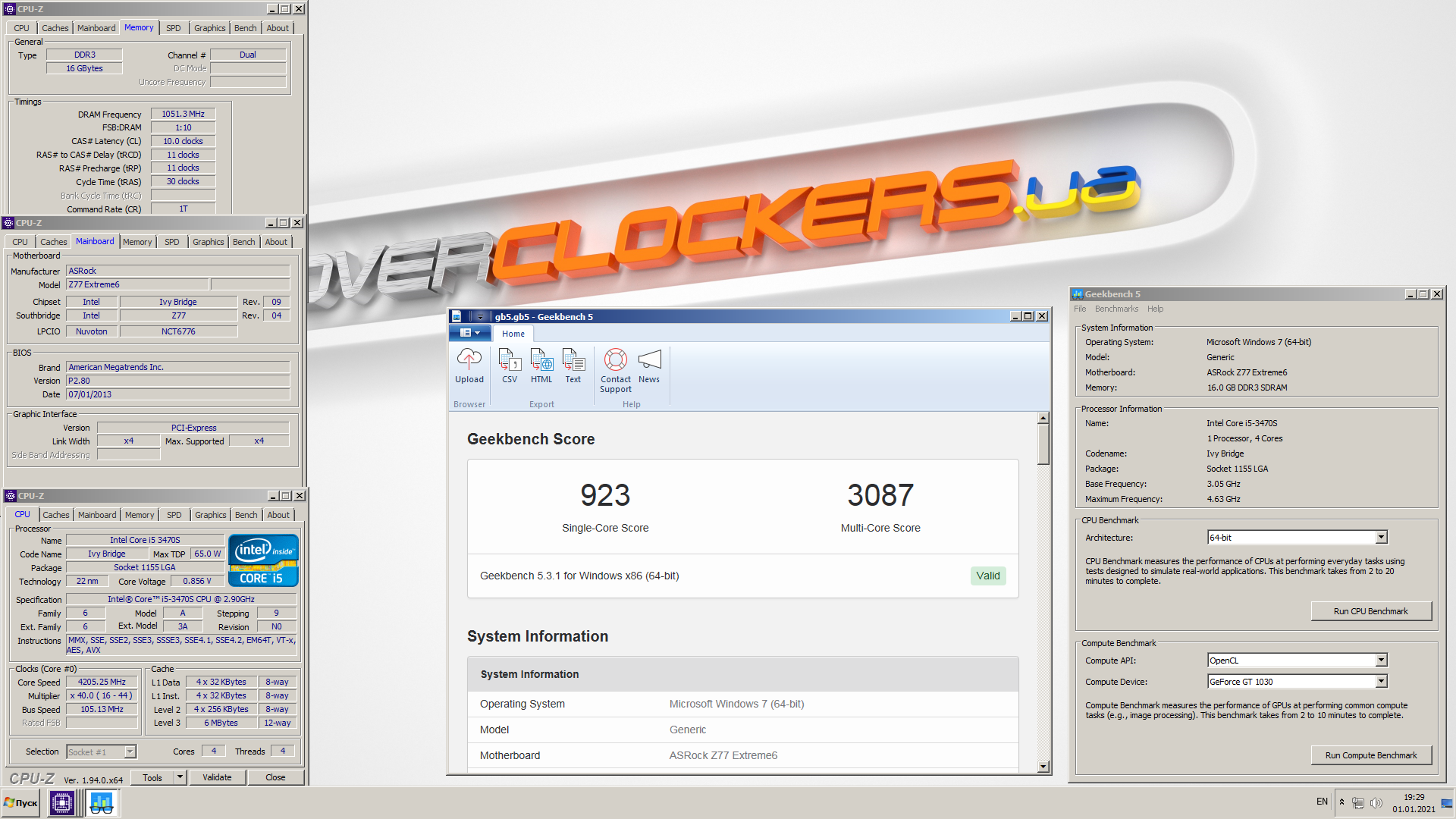
Task: Click the DRAM Frequency 1051.3 MHz value
Action: pyautogui.click(x=183, y=115)
